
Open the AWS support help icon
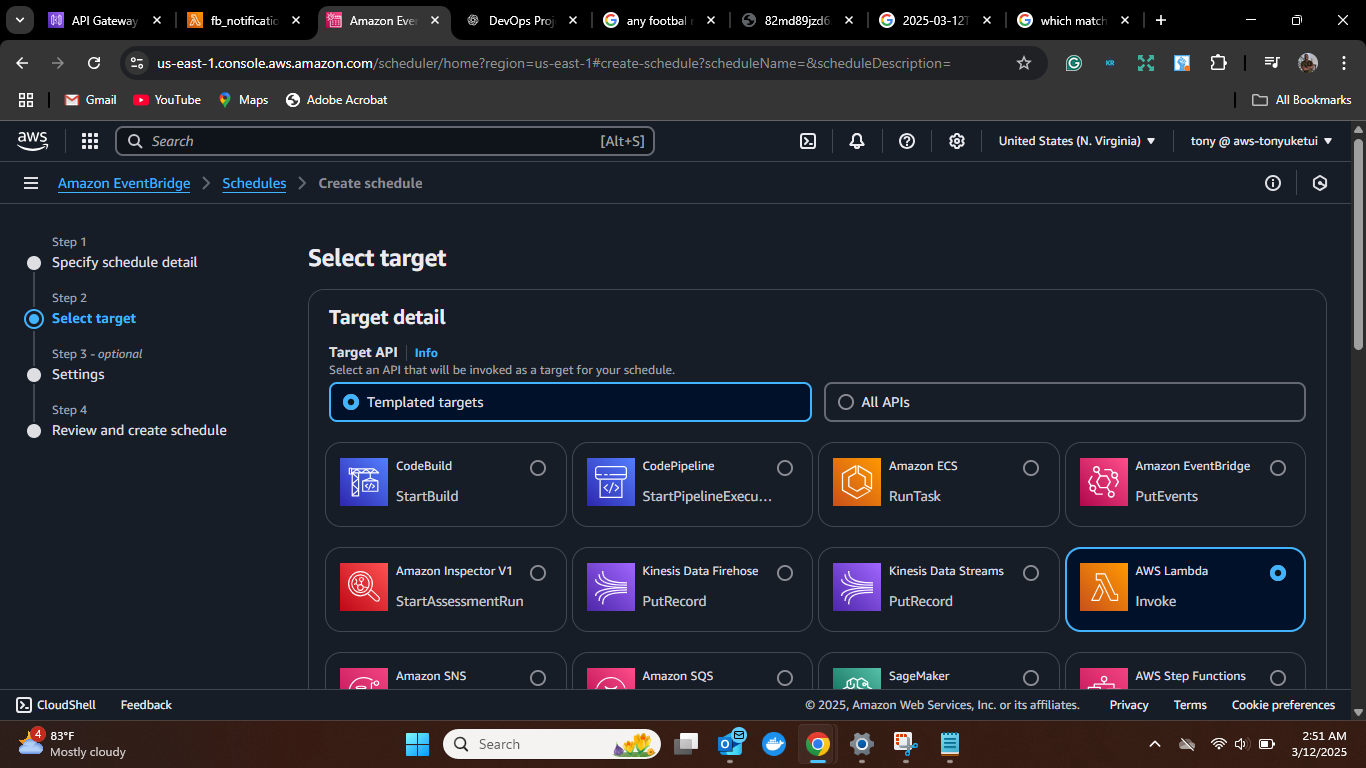(x=907, y=141)
